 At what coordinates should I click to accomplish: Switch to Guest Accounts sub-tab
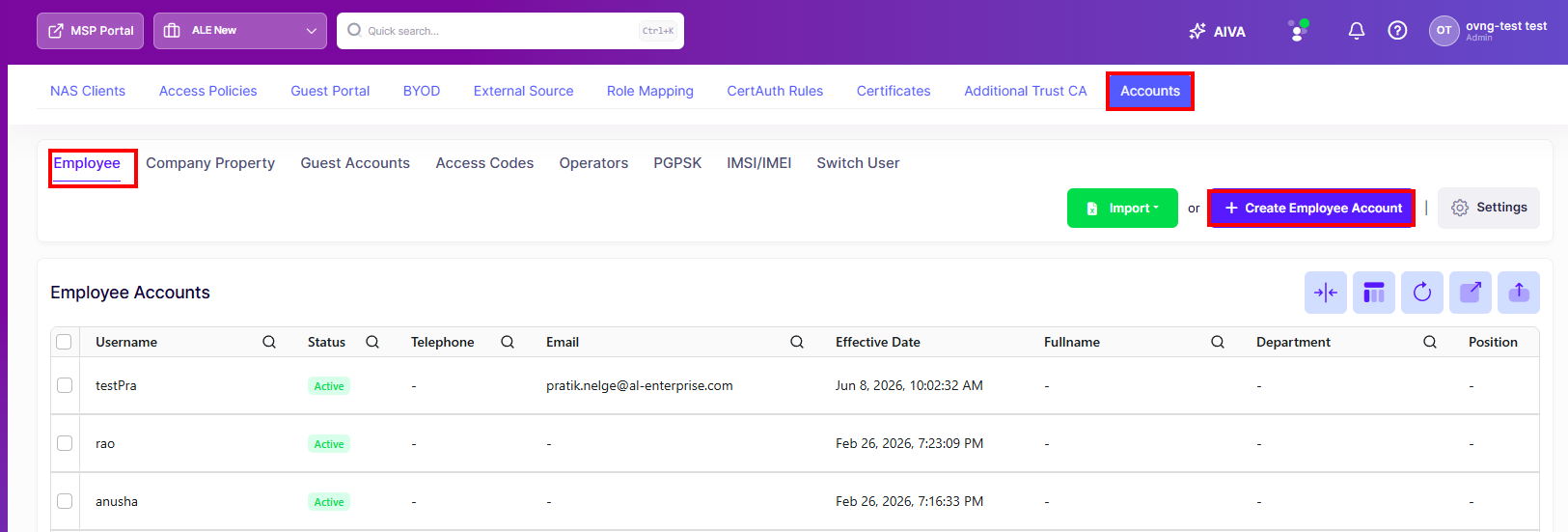pos(355,163)
